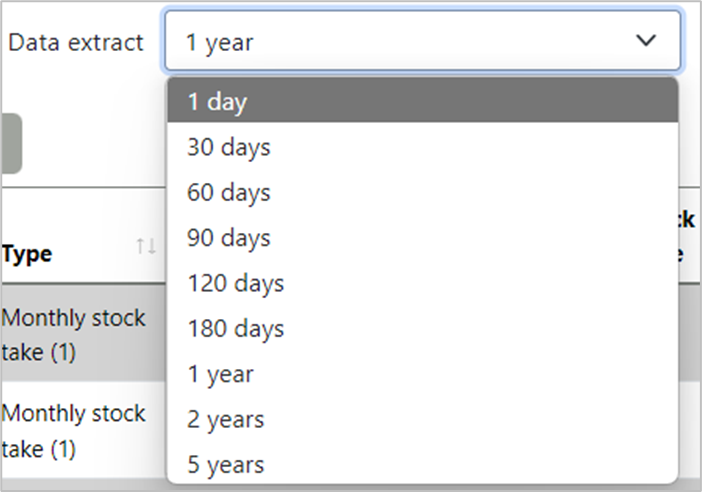This screenshot has height=492, width=702.
Task: Click the chevron arrow of Data extract
Action: coord(646,41)
